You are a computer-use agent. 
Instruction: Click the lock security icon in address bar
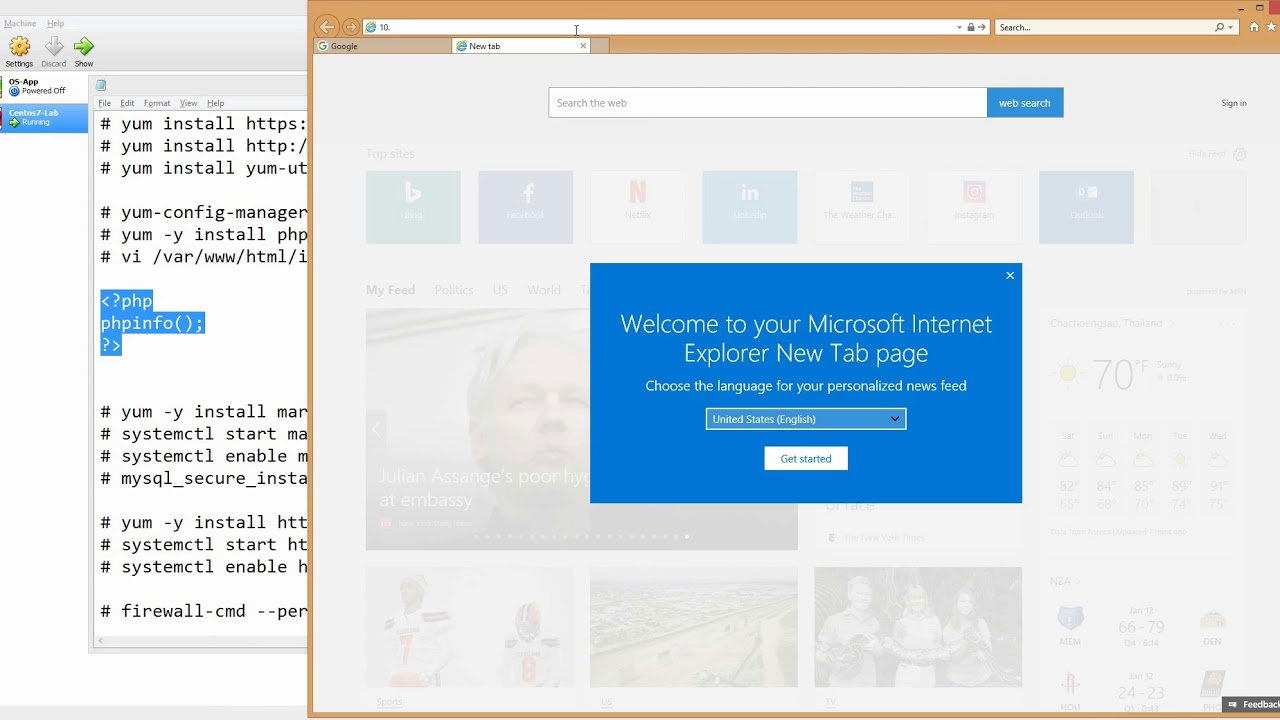click(x=970, y=27)
